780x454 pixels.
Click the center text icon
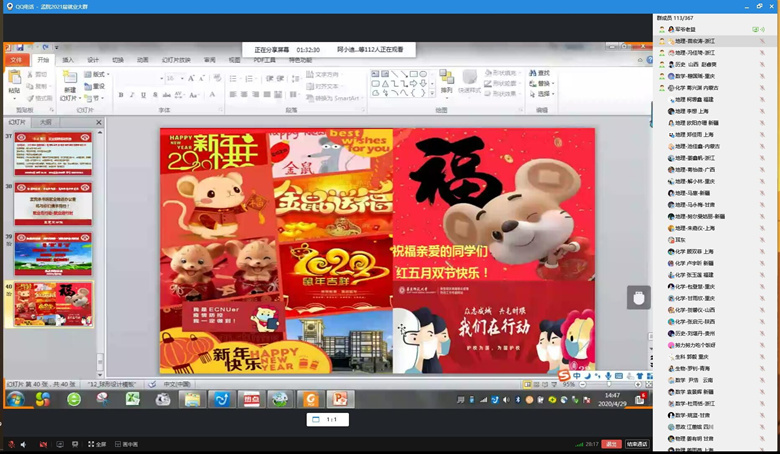(244, 94)
